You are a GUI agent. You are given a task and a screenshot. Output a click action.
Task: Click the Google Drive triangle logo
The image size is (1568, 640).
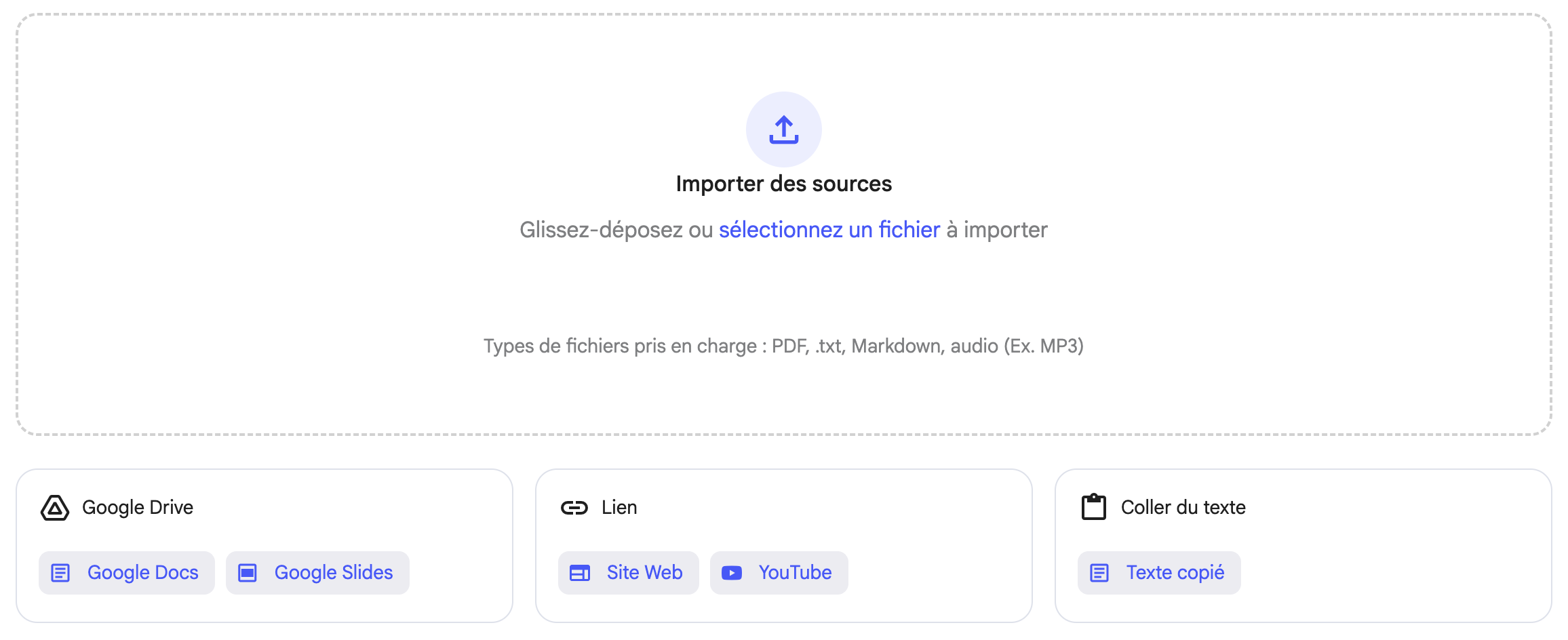(x=56, y=507)
